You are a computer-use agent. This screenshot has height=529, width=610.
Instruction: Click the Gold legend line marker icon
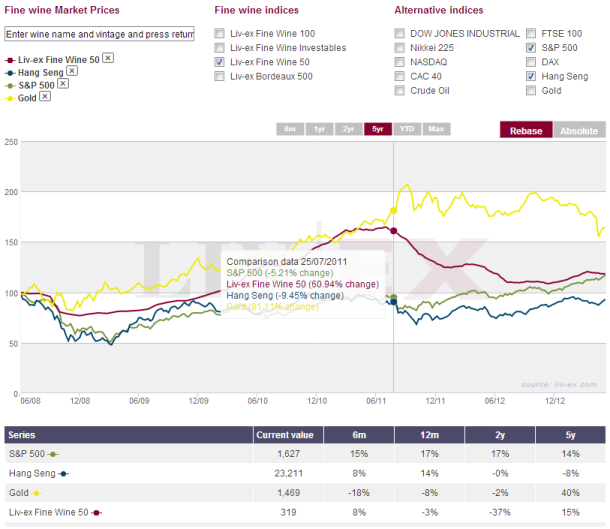[9, 98]
